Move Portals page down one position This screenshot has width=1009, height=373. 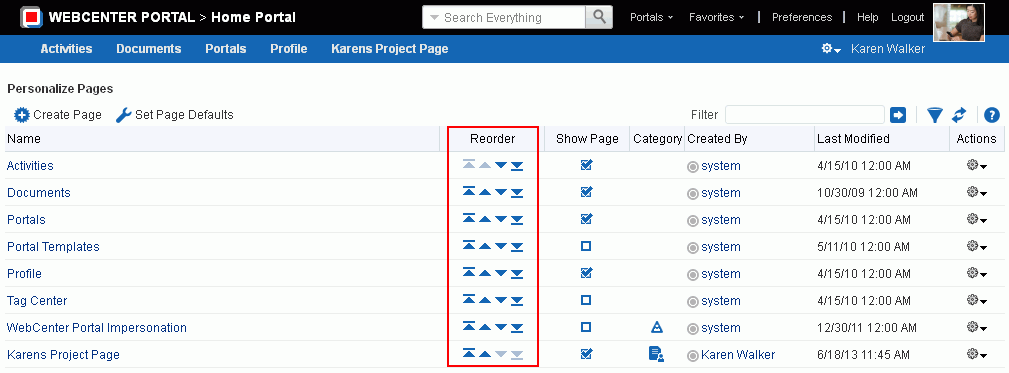(501, 220)
